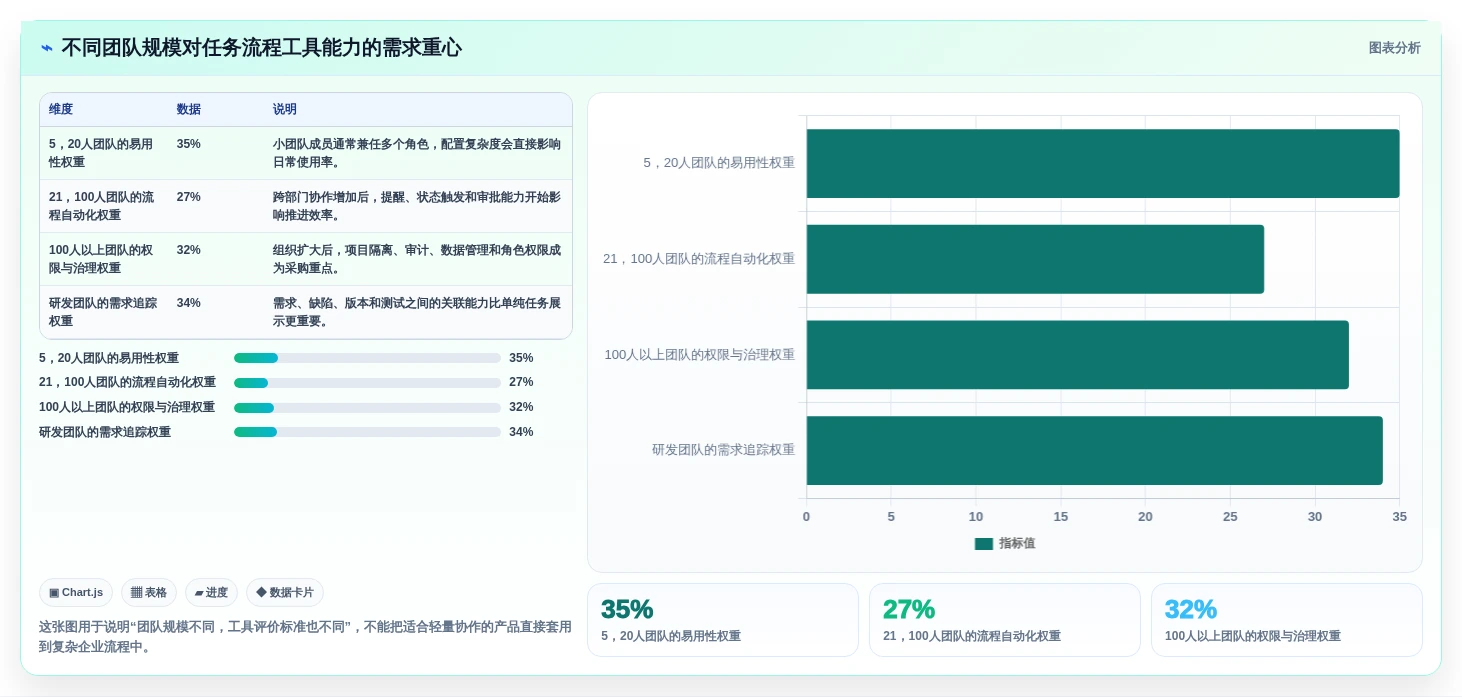
Task: Click the description starting 小团队成员通常兼任多个角色
Action: [x=417, y=153]
